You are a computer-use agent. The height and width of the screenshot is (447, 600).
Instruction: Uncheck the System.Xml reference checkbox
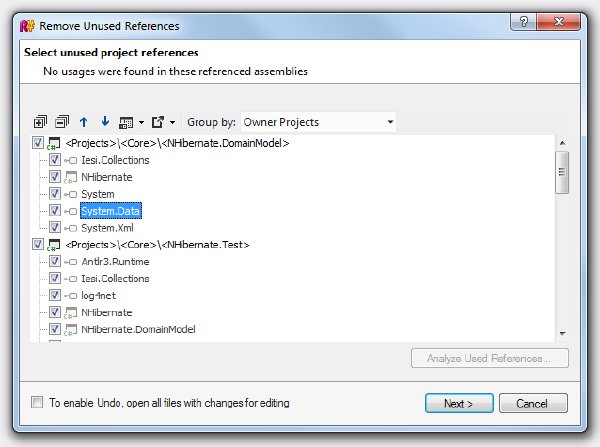click(54, 227)
